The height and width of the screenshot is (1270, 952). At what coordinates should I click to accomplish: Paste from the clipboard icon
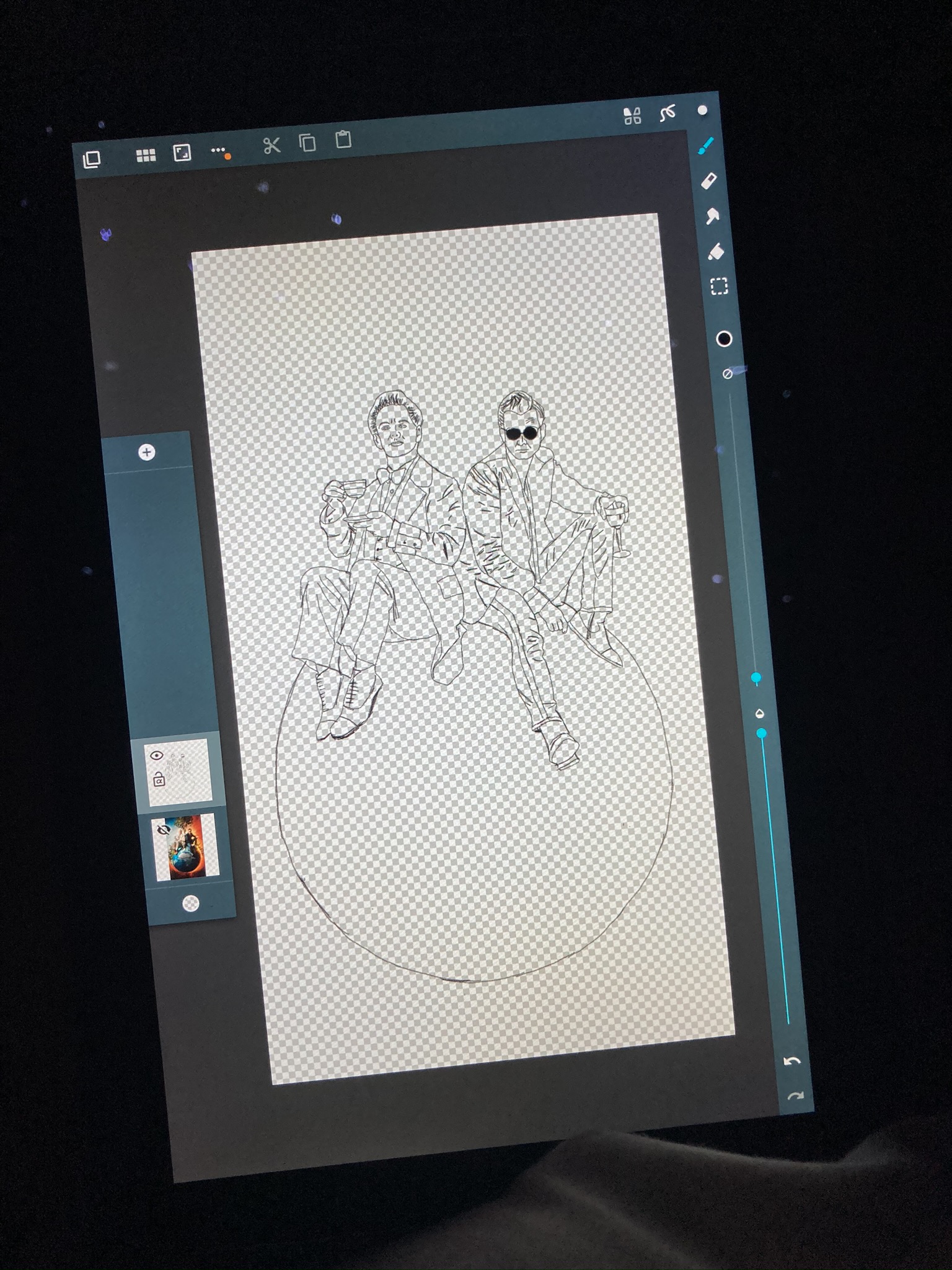[343, 139]
